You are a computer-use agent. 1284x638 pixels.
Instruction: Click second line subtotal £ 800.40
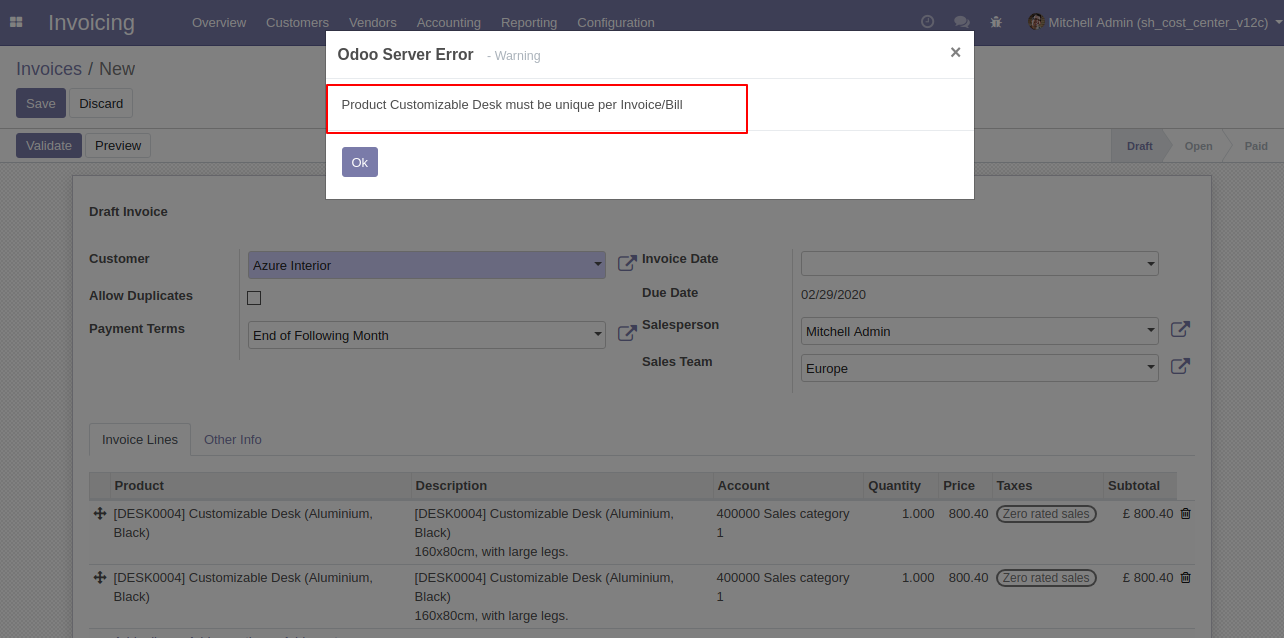[1148, 578]
